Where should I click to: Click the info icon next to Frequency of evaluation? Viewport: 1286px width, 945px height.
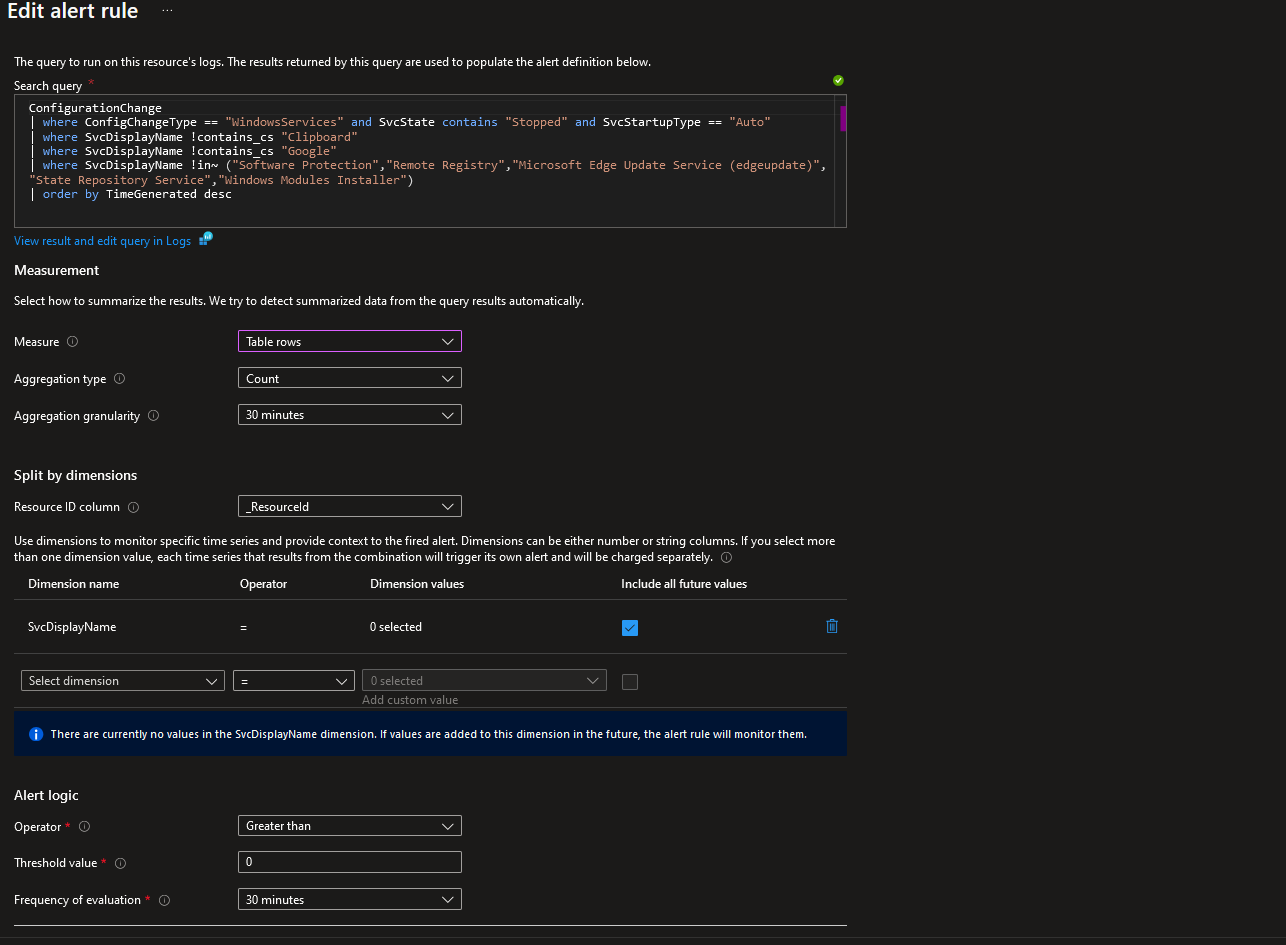point(164,900)
